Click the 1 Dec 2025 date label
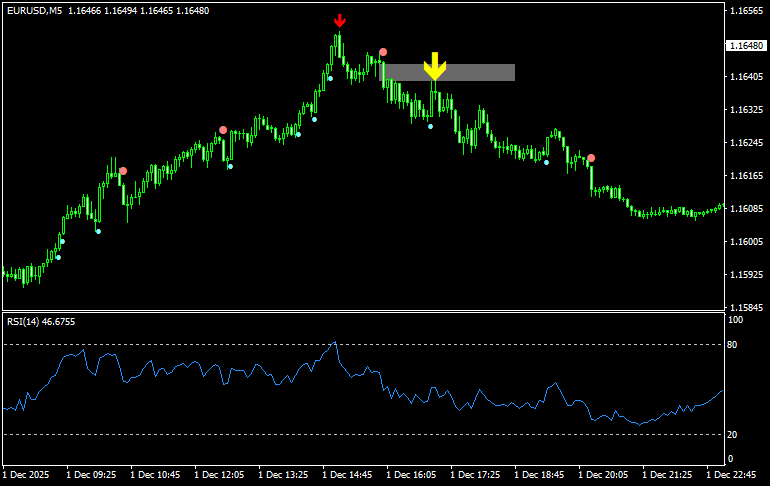Image resolution: width=770 pixels, height=486 pixels. (27, 474)
